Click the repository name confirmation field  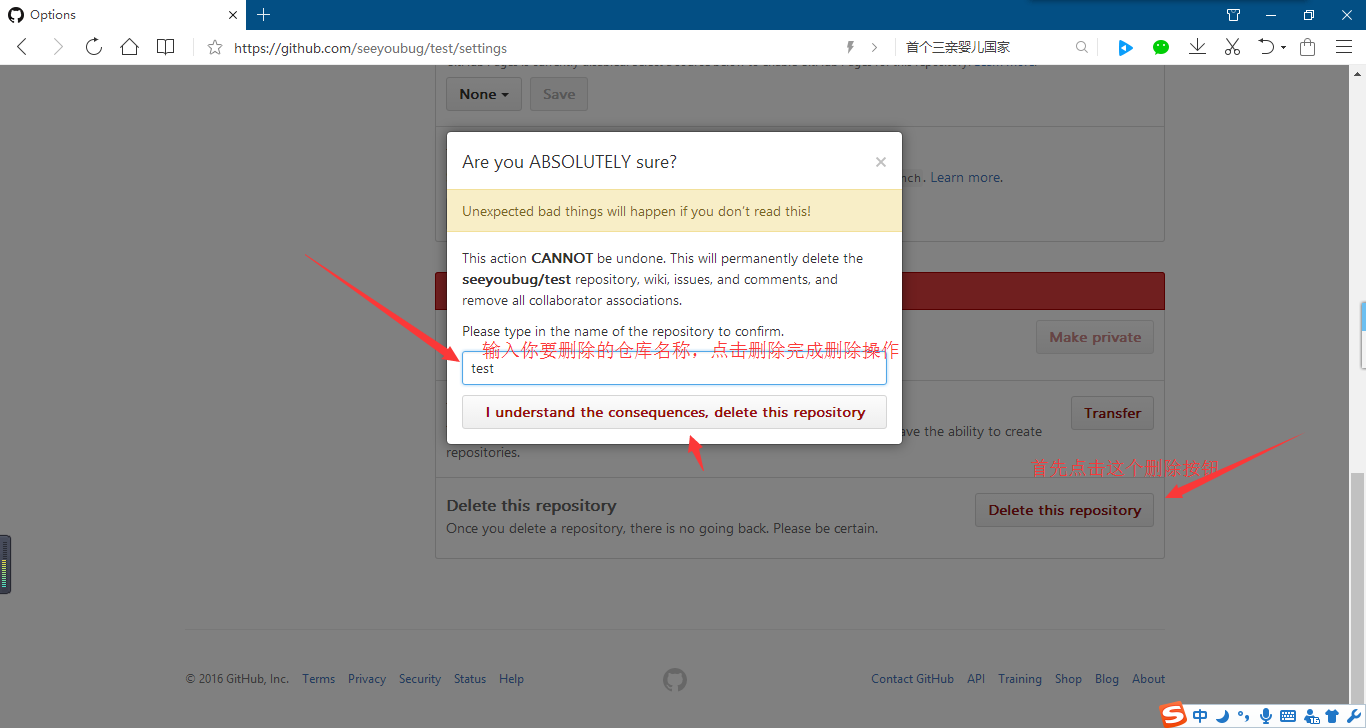674,368
